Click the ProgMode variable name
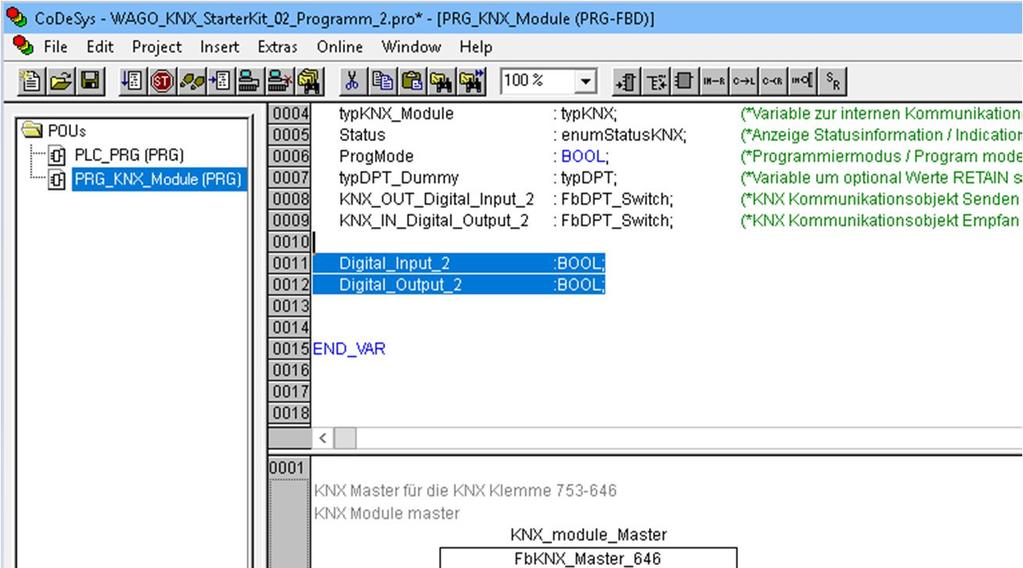The width and height of the screenshot is (1023, 568). click(x=376, y=157)
